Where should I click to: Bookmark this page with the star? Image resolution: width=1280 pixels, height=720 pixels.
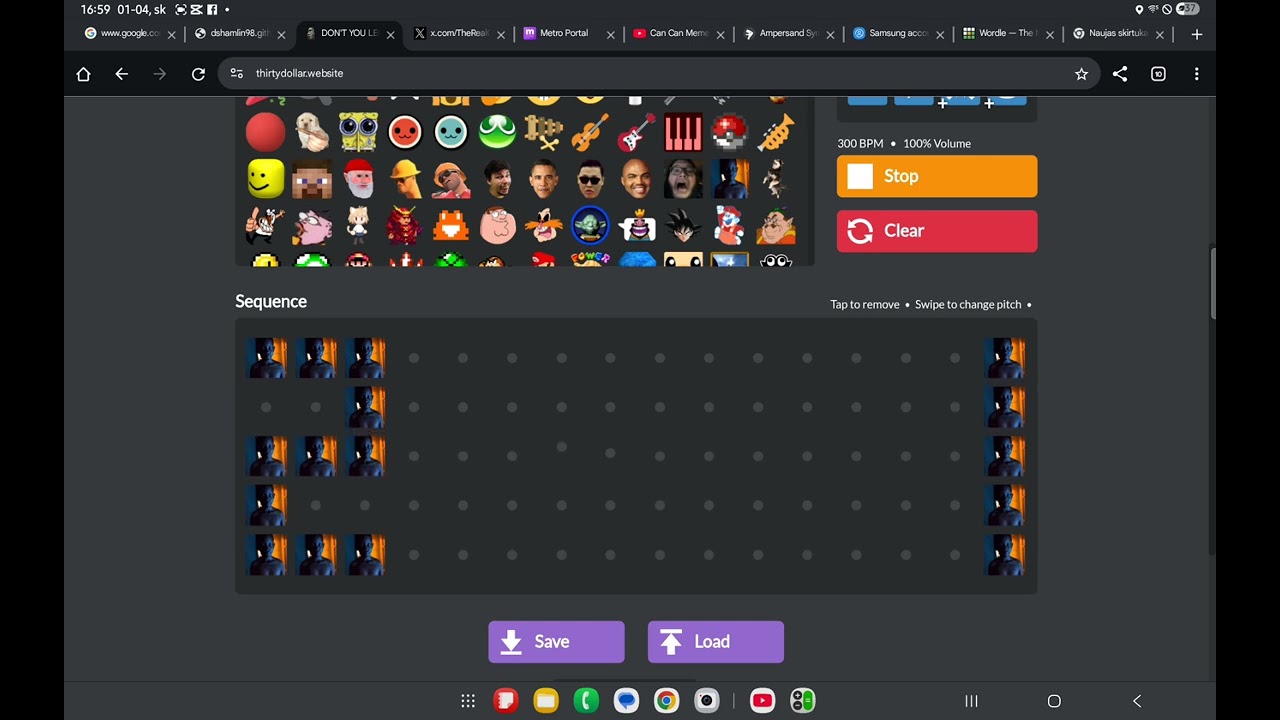(1081, 74)
